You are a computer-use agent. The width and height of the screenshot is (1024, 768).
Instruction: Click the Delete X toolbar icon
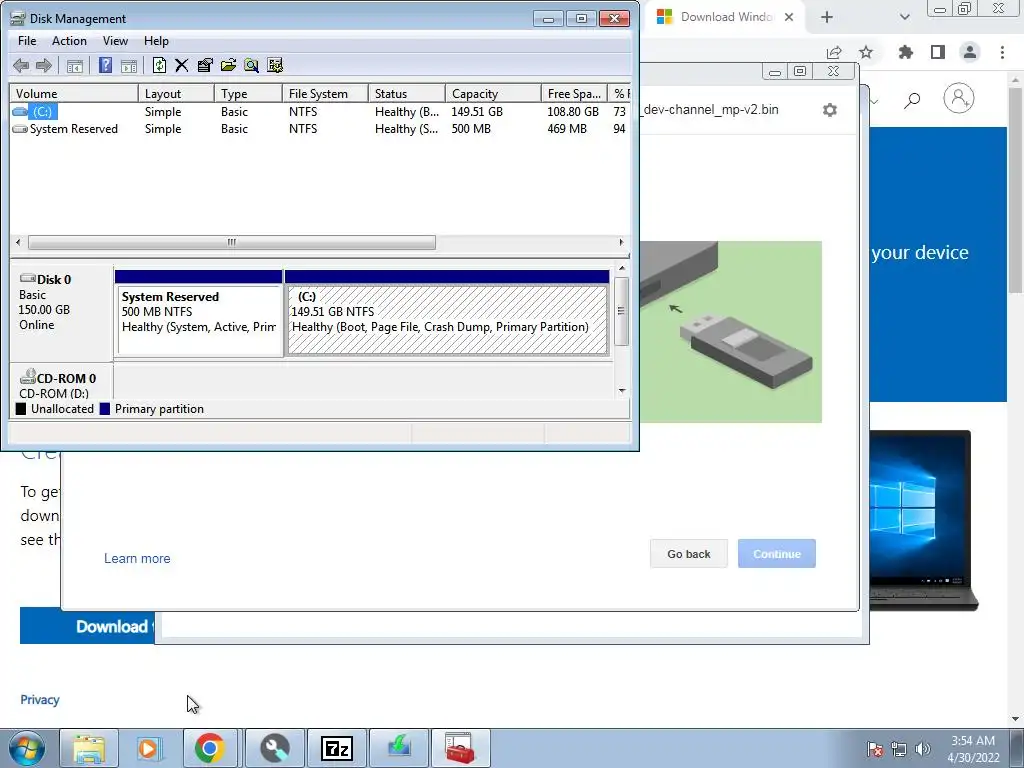pyautogui.click(x=182, y=65)
